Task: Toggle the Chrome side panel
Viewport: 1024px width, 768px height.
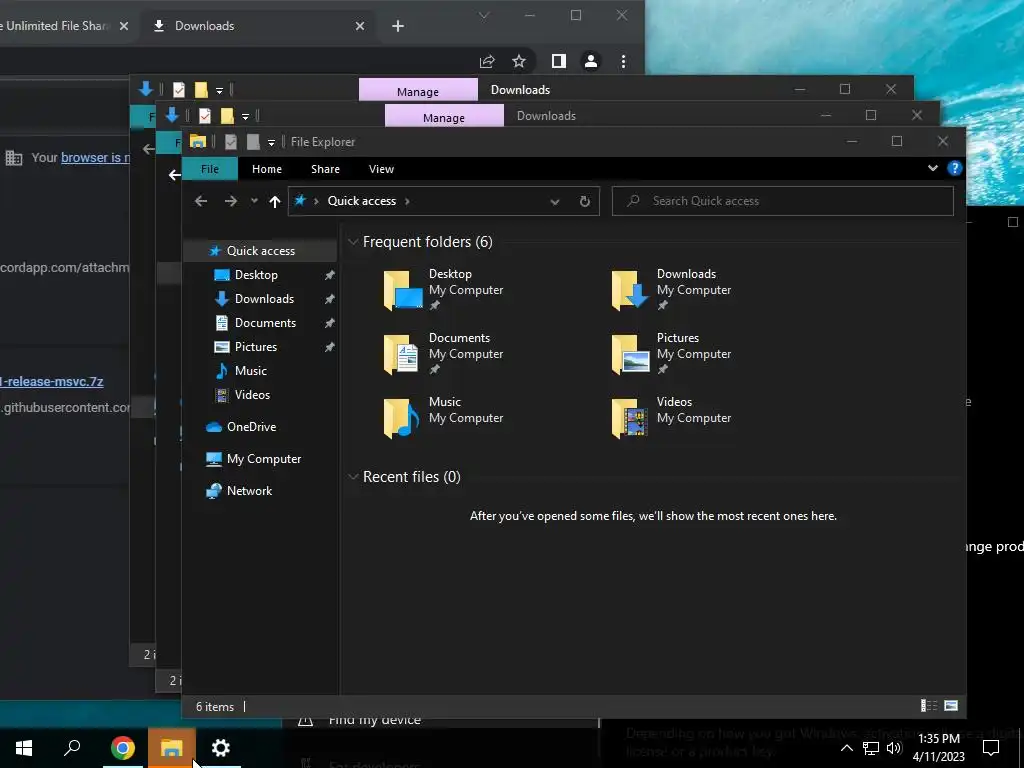Action: click(x=558, y=61)
